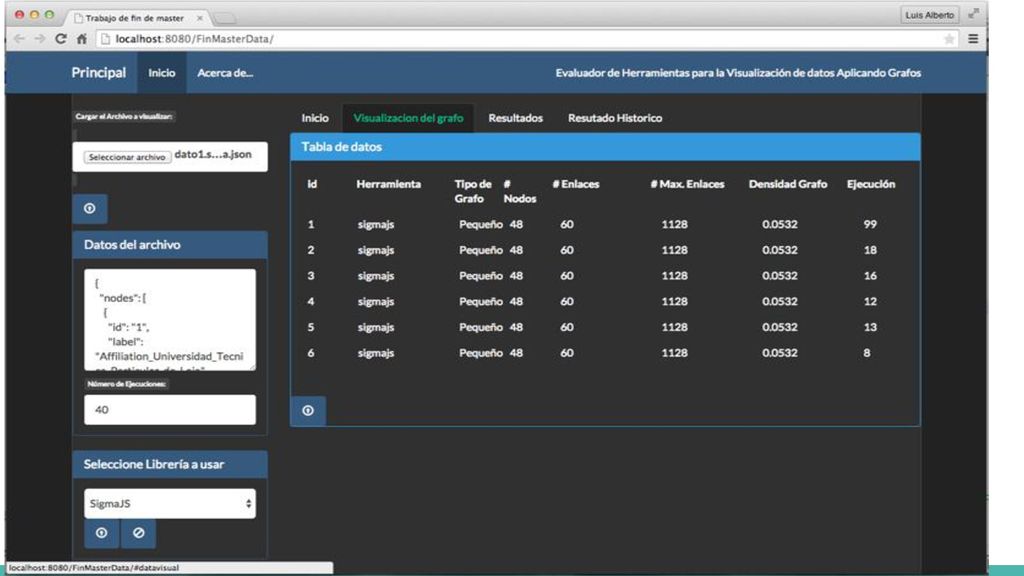Screen dimensions: 1024x576
Task: Click the upload icon button below the file chooser
Action: click(x=90, y=208)
